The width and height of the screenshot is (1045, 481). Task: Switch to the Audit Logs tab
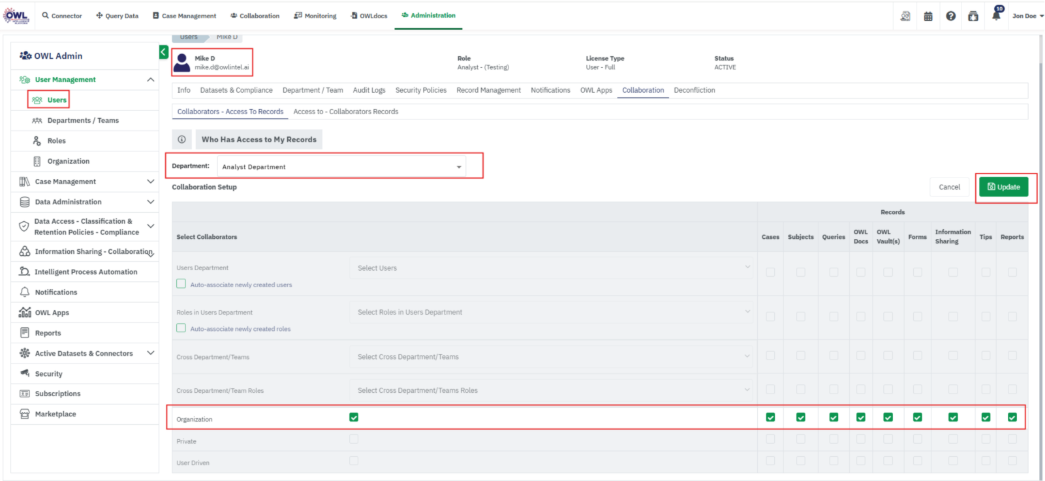(x=368, y=90)
